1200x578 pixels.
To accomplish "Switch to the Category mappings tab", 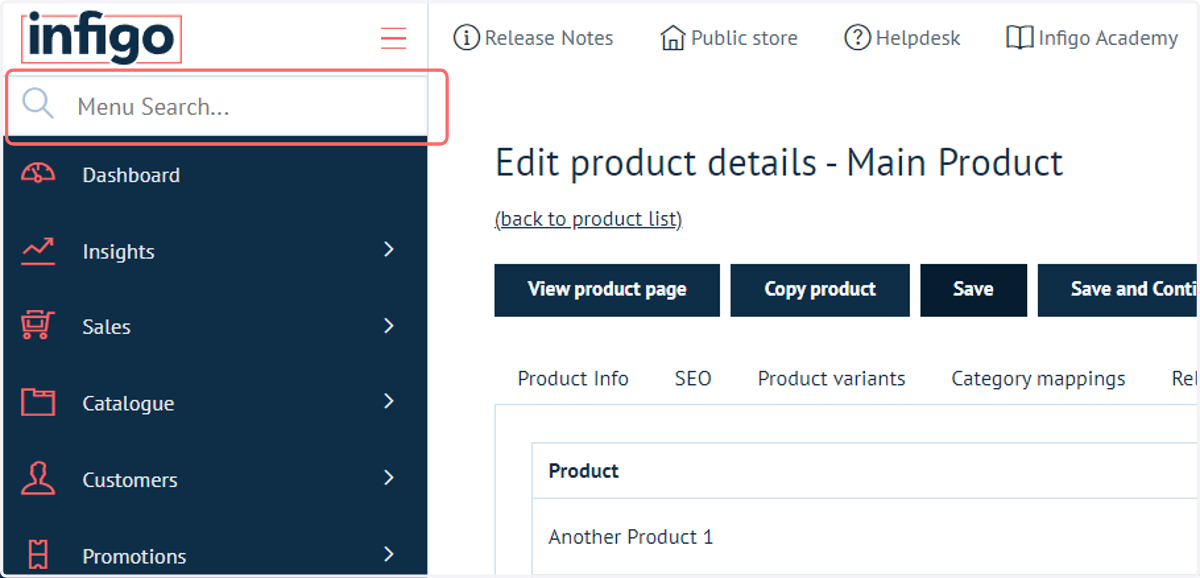I will (1038, 379).
